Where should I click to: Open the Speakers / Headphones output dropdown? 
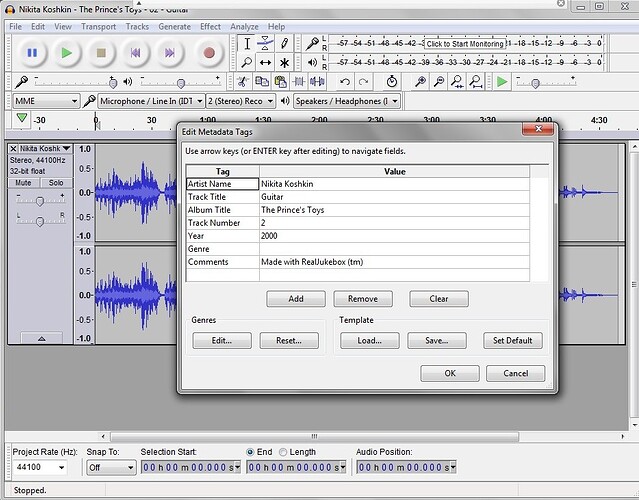pyautogui.click(x=347, y=101)
